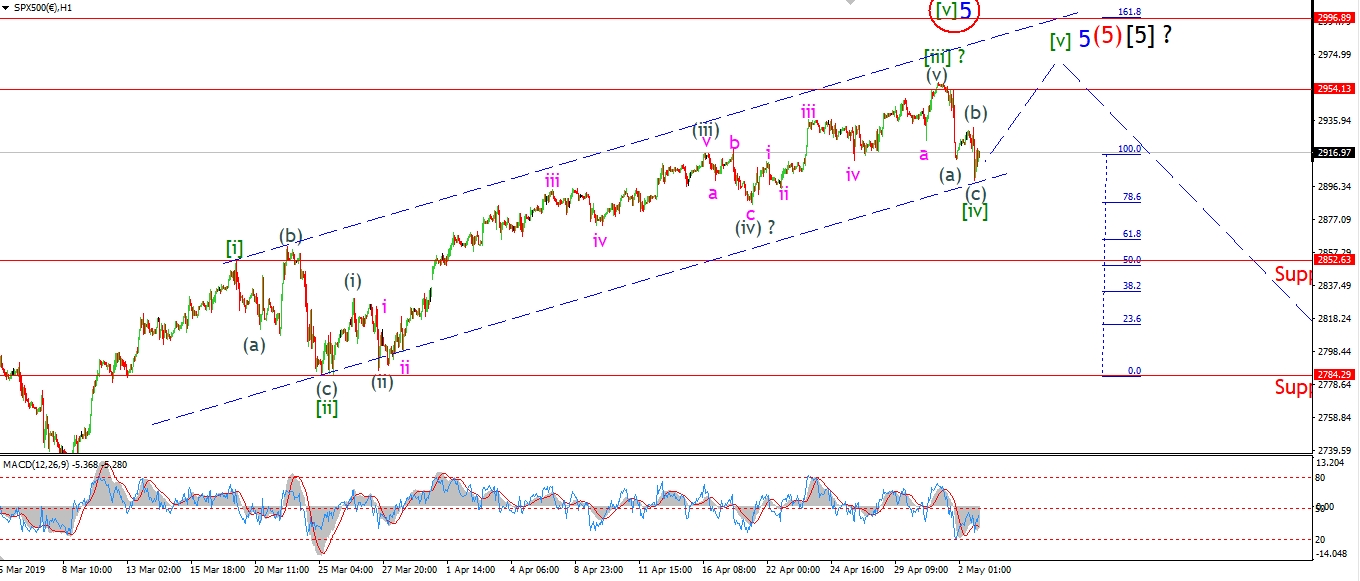Click the grey (ii) wave label
The image size is (1360, 581).
click(x=382, y=381)
